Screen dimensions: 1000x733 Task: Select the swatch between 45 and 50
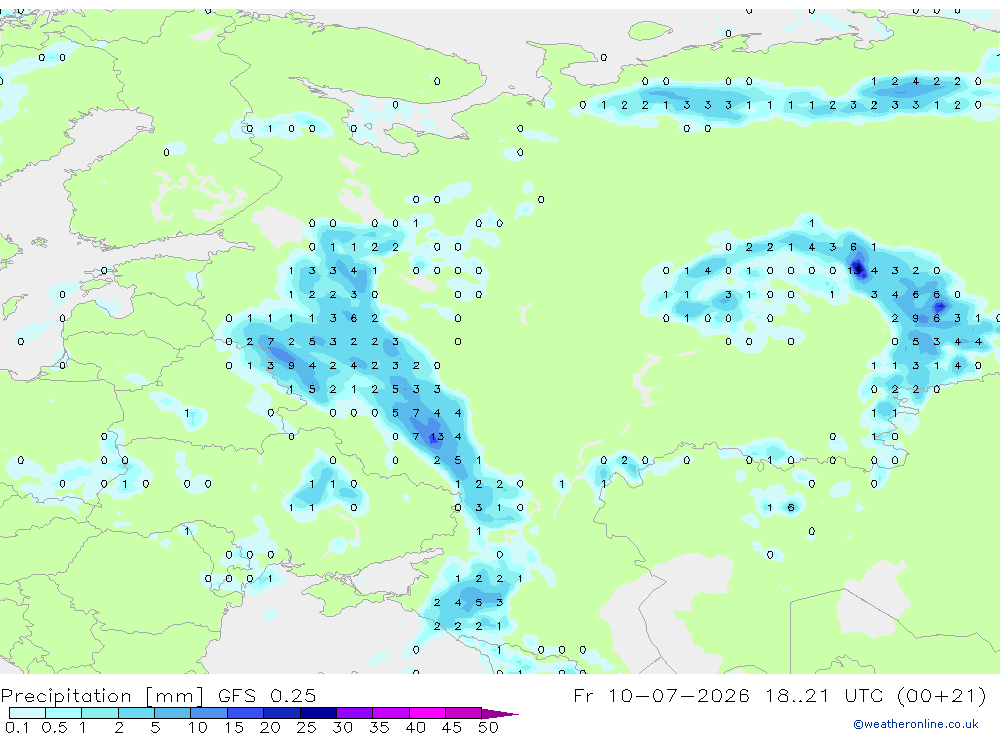click(x=463, y=713)
